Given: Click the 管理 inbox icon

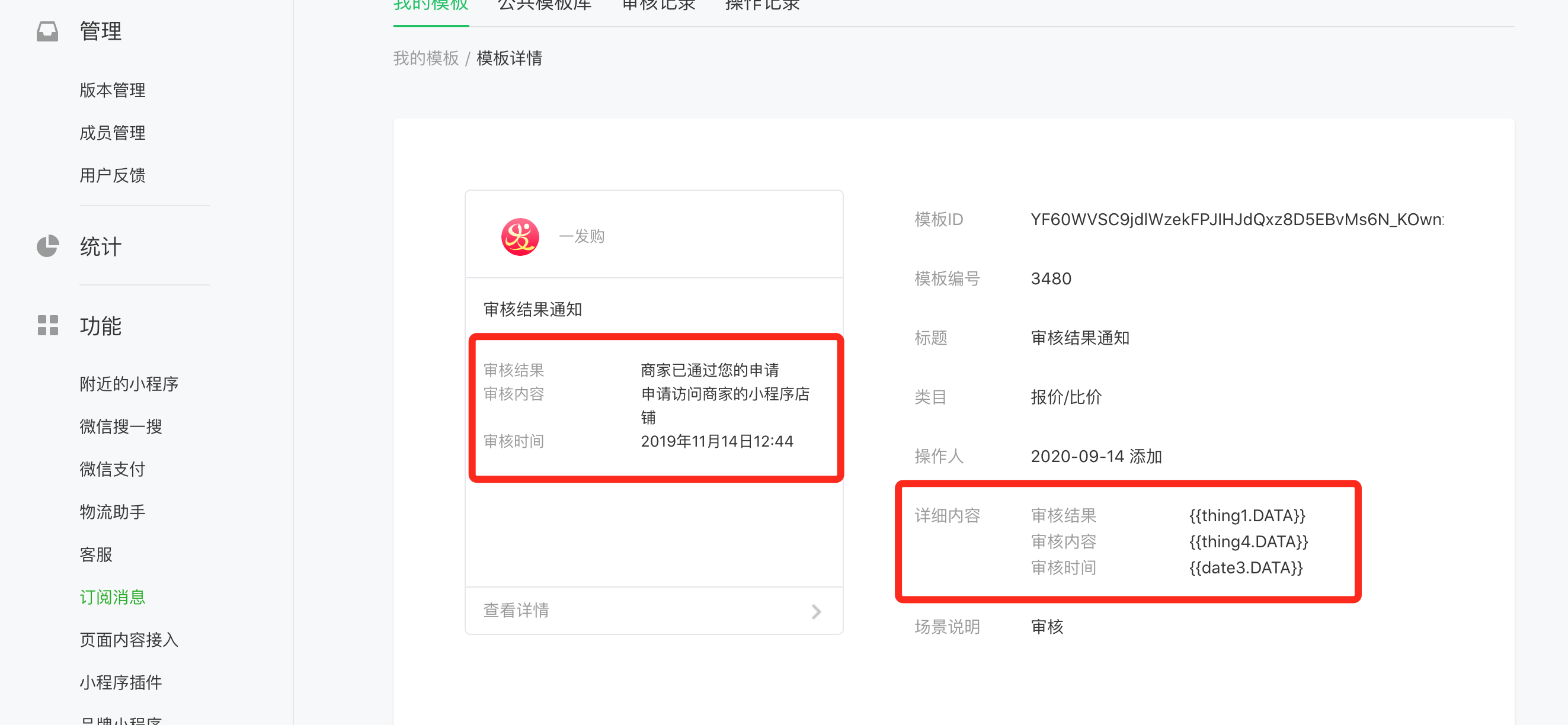Looking at the screenshot, I should 47,31.
